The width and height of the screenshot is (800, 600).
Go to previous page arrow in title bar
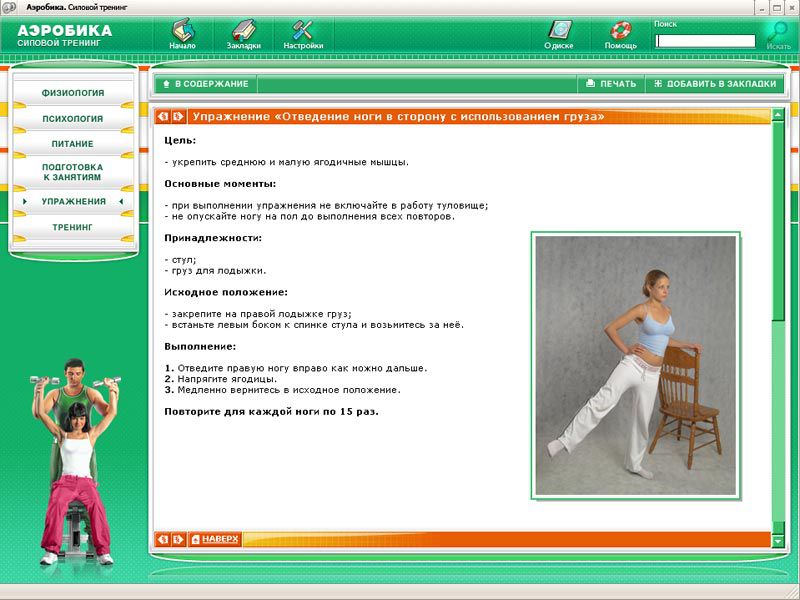pos(164,117)
